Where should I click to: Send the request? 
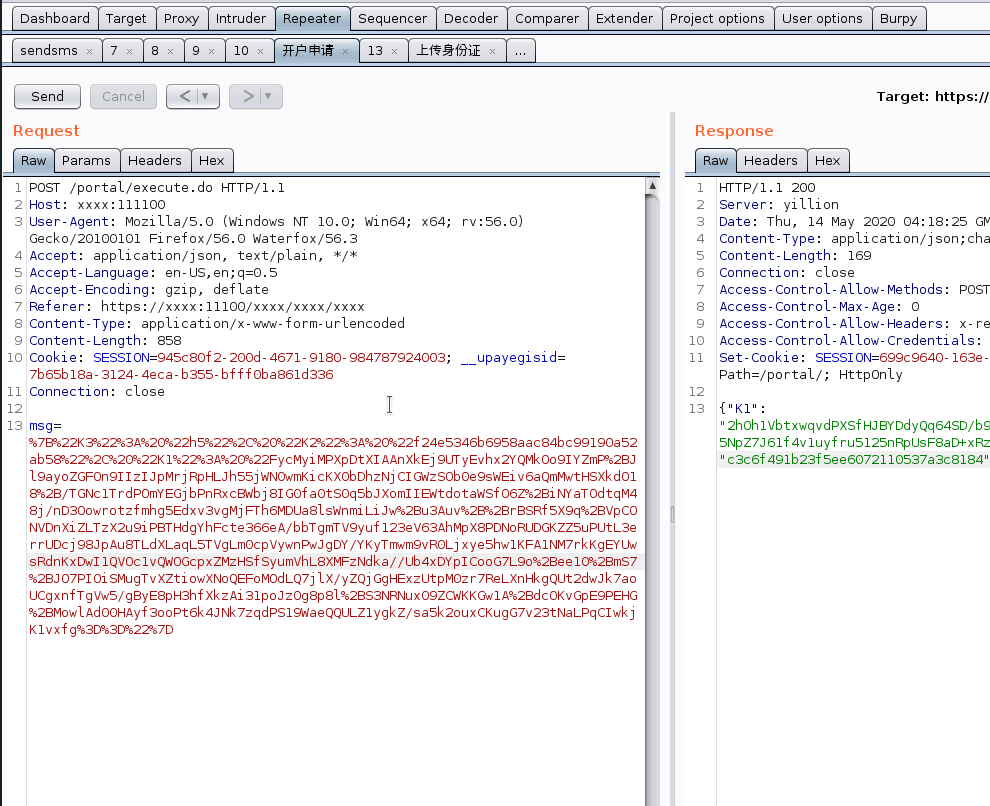tap(47, 97)
